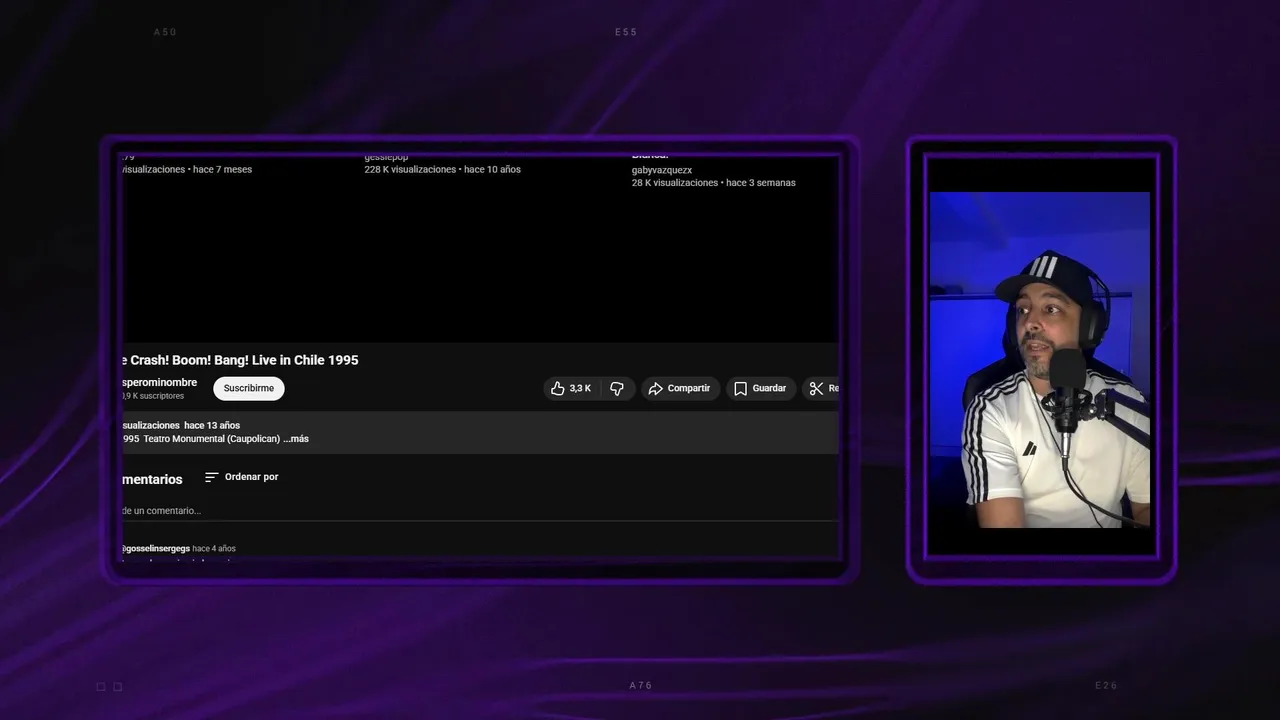Click the channel subscriber count text
Screen dimensions: 1280x720
[x=153, y=396]
